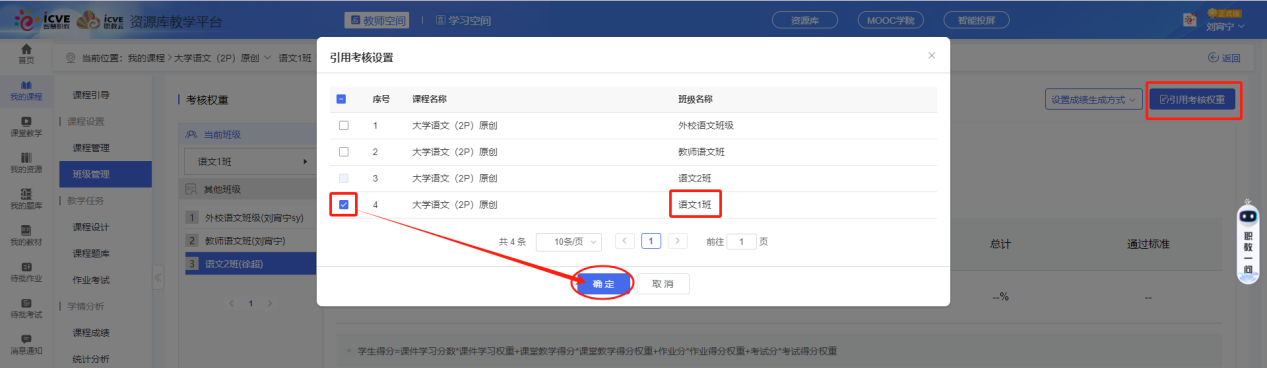Go to next page in class list pagination
The height and width of the screenshot is (368, 1267).
click(270, 302)
